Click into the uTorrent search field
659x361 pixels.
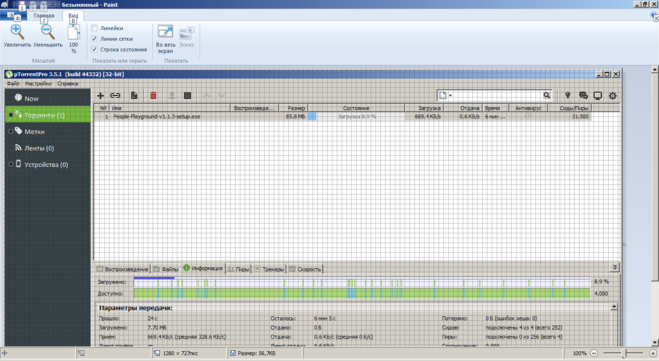[x=498, y=95]
